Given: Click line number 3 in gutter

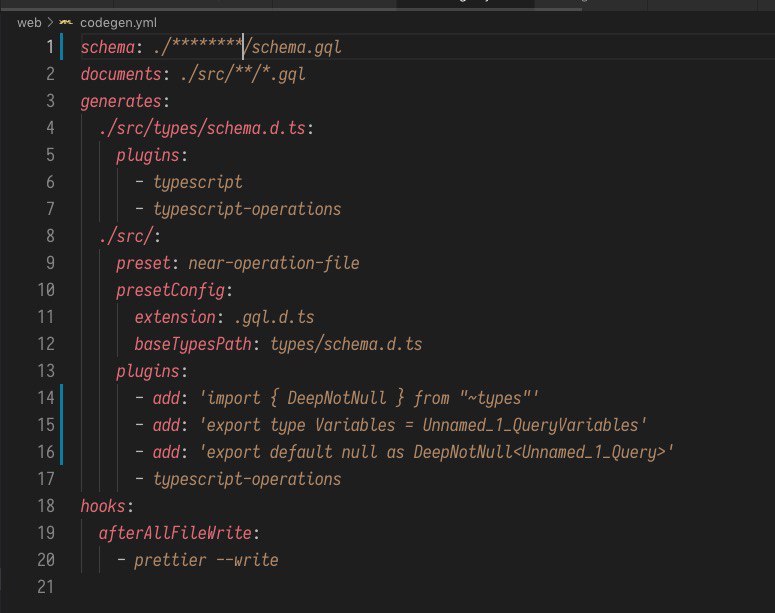Looking at the screenshot, I should 50,101.
